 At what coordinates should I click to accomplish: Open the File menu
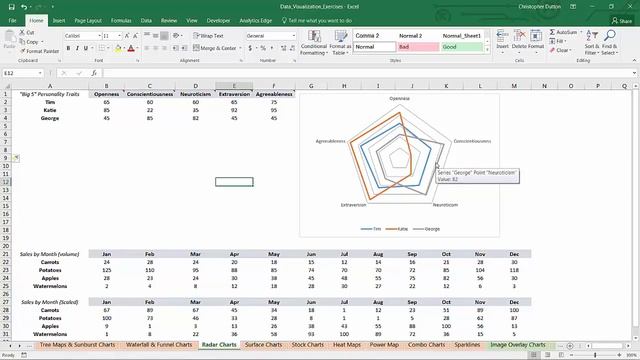[x=13, y=20]
